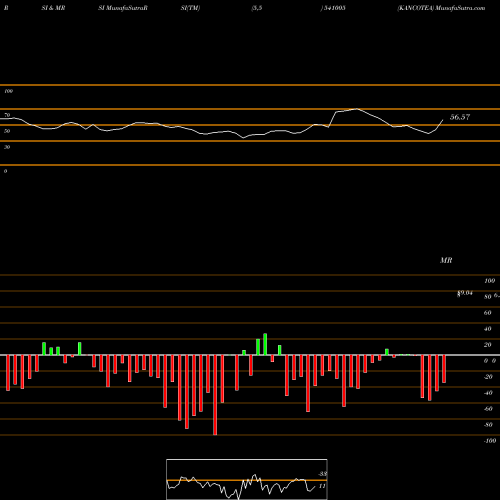The width and height of the screenshot is (500, 500).
Task: Click the RSI axis label 0
Action: (5, 171)
